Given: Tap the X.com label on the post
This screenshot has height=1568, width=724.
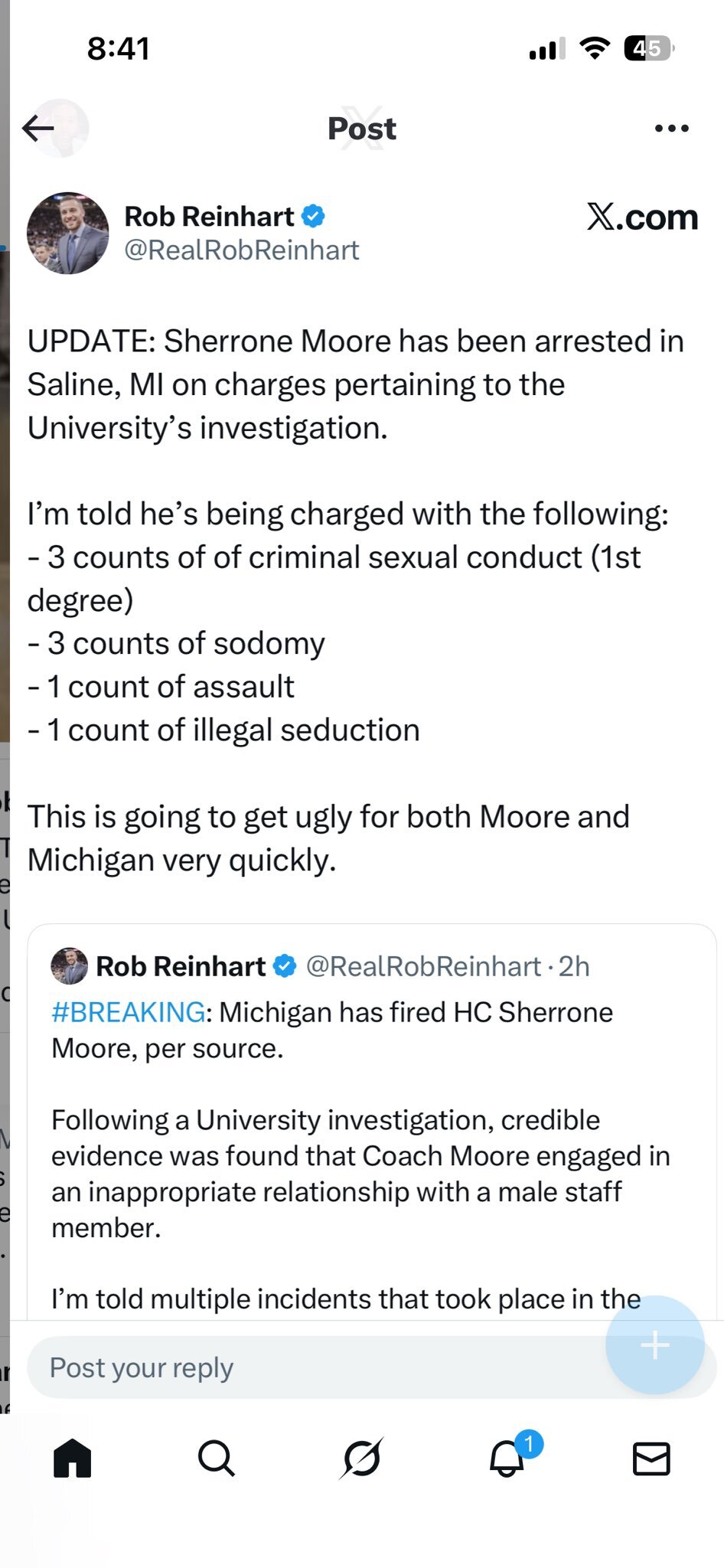Looking at the screenshot, I should point(642,217).
